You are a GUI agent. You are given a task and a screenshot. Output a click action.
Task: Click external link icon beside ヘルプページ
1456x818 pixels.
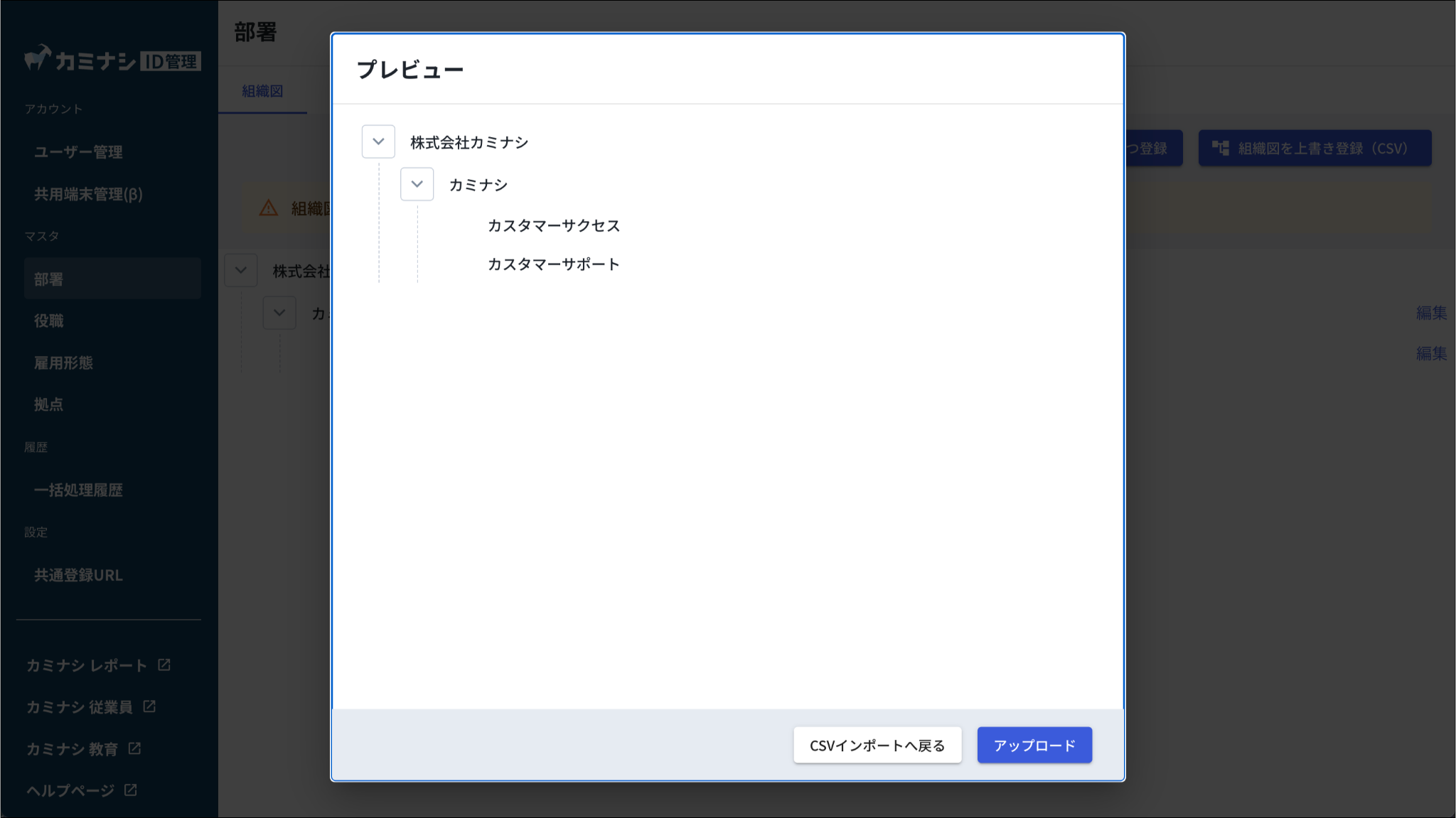[130, 790]
